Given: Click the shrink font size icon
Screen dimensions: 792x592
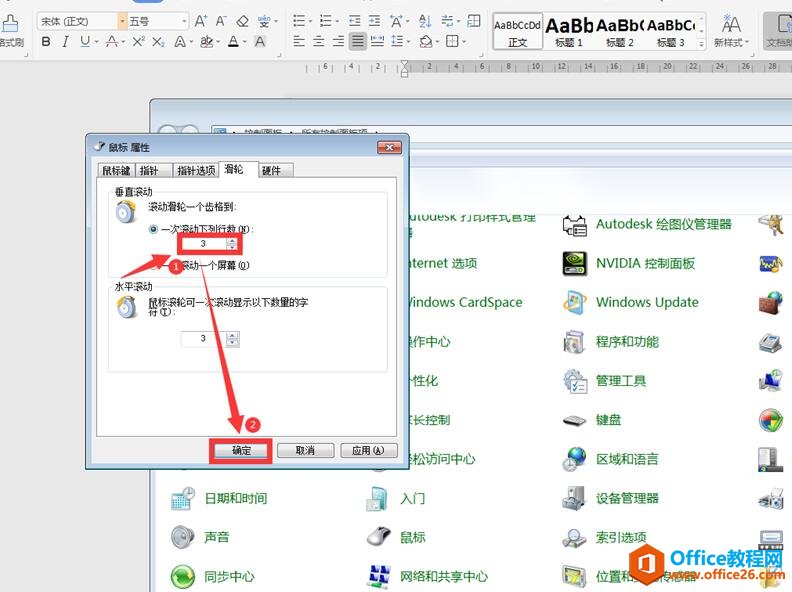Looking at the screenshot, I should coord(221,21).
